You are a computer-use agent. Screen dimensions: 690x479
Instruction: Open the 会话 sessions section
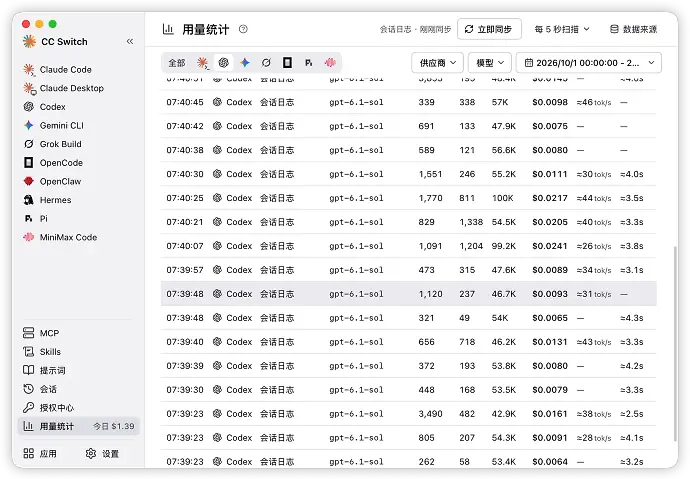point(40,389)
